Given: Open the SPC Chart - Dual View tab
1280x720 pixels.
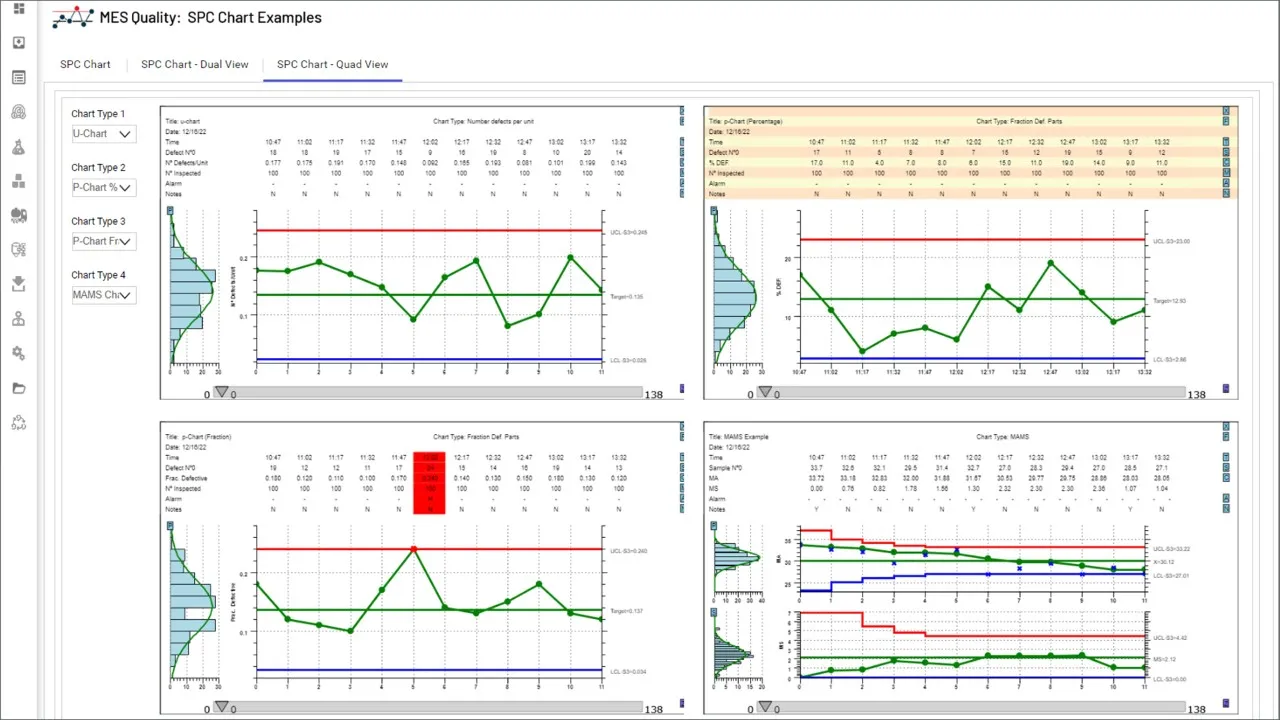Looking at the screenshot, I should click(x=194, y=64).
